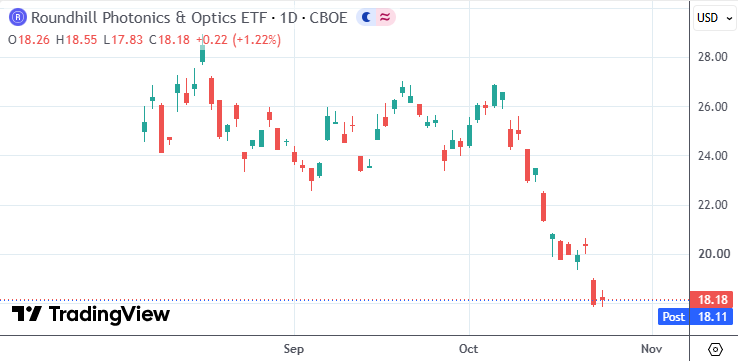This screenshot has width=738, height=361.
Task: Click the +0.22 (+1.22%) change value
Action: point(239,40)
